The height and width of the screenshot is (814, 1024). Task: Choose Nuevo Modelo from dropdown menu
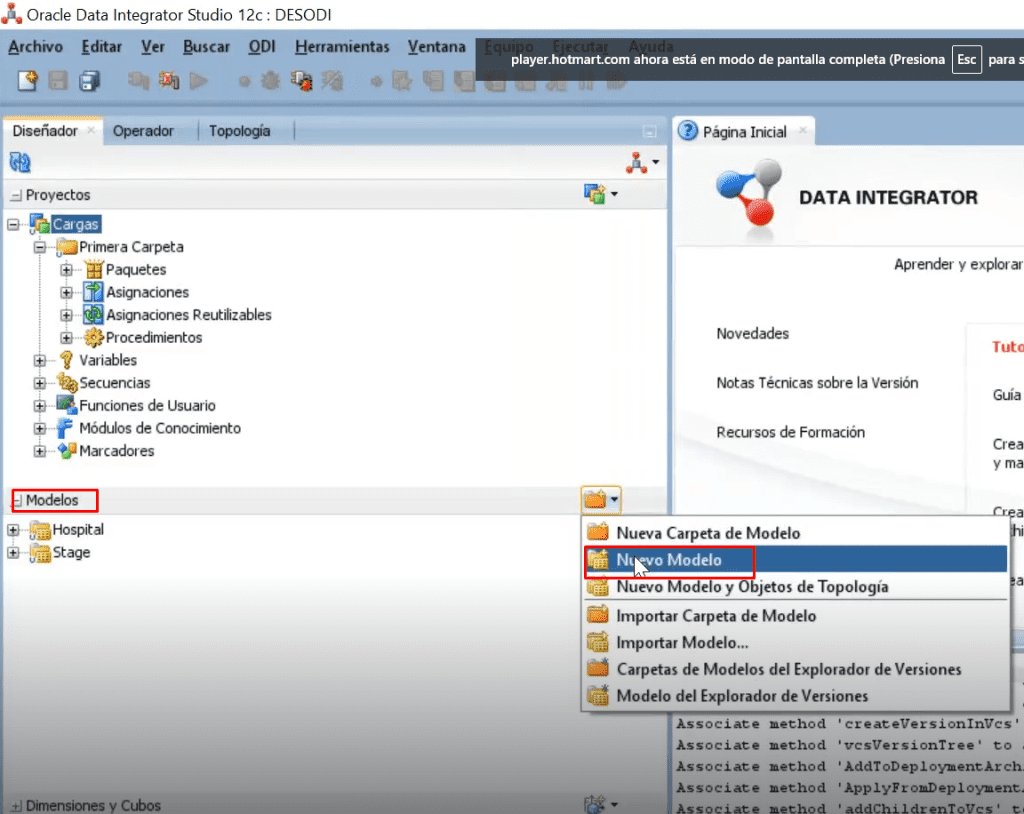click(x=795, y=560)
